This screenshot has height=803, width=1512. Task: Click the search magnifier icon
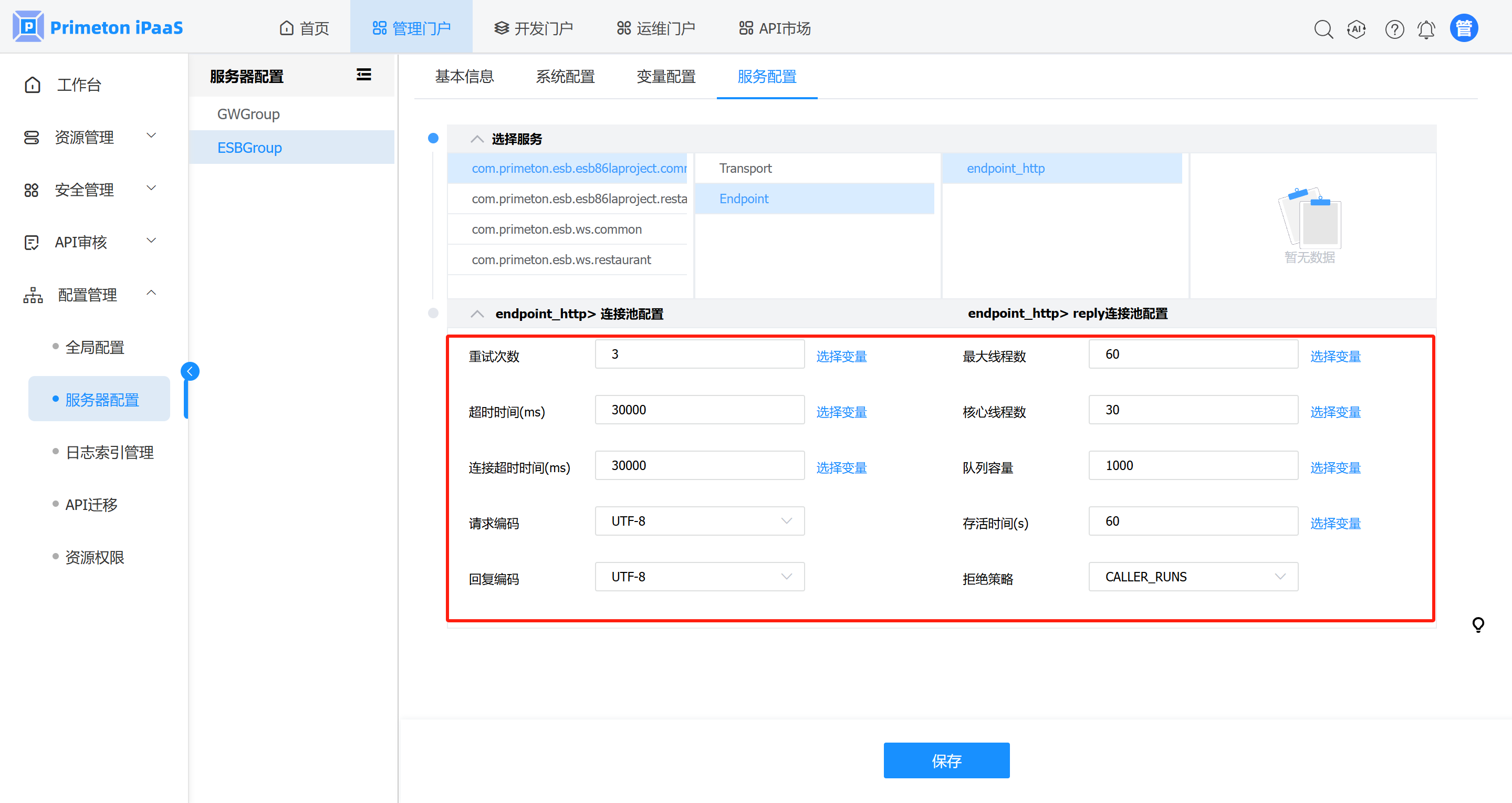click(1323, 29)
